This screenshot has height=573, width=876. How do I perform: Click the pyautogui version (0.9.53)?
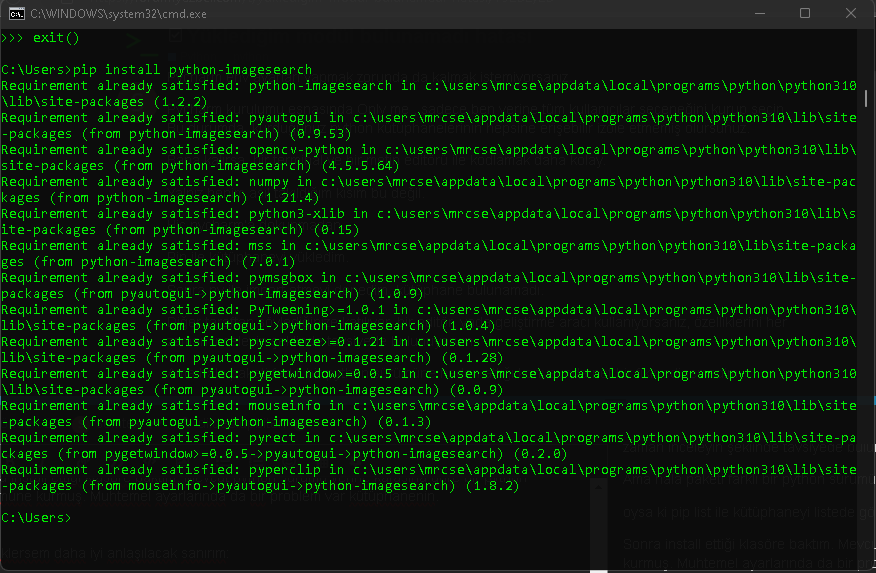320,134
